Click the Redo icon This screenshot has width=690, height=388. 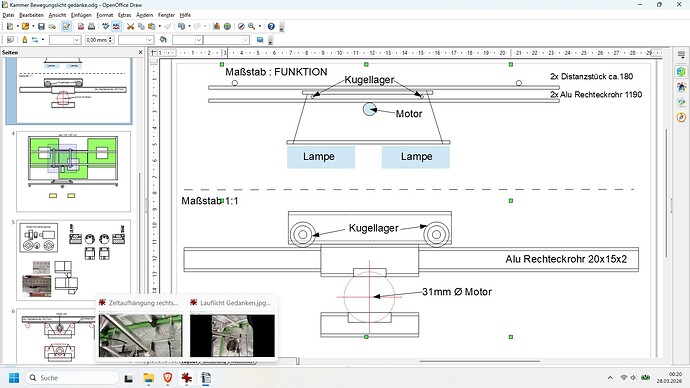pyautogui.click(x=197, y=26)
